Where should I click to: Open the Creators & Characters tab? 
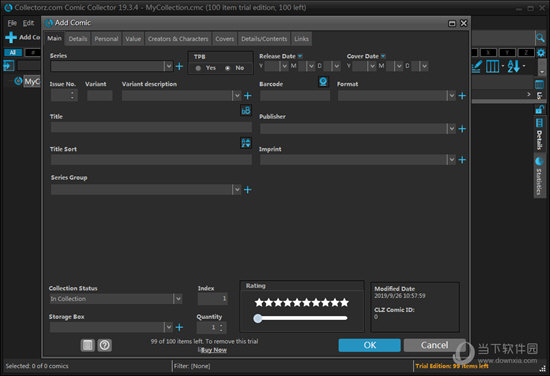tap(178, 39)
